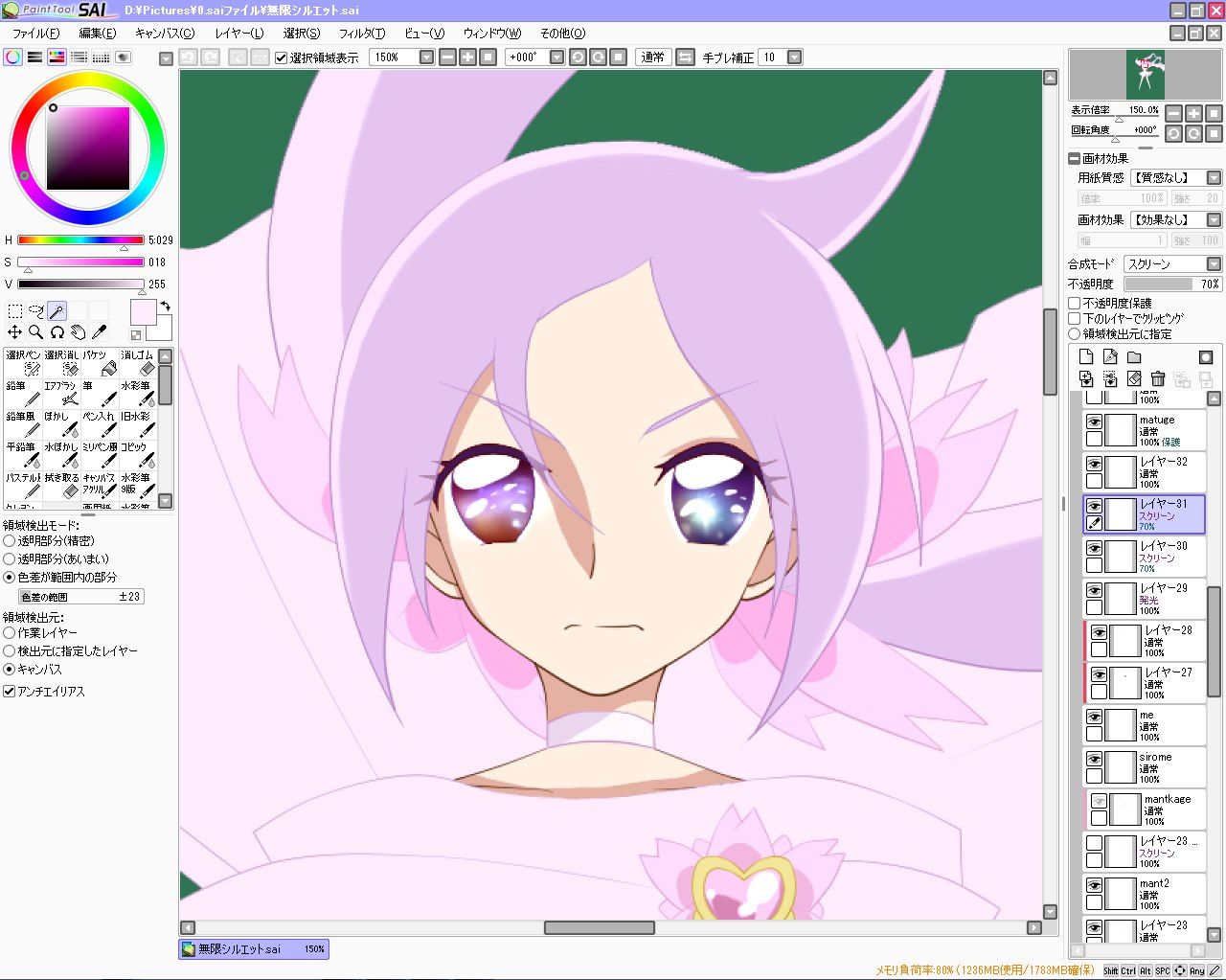Create a new linework layer

1110,357
